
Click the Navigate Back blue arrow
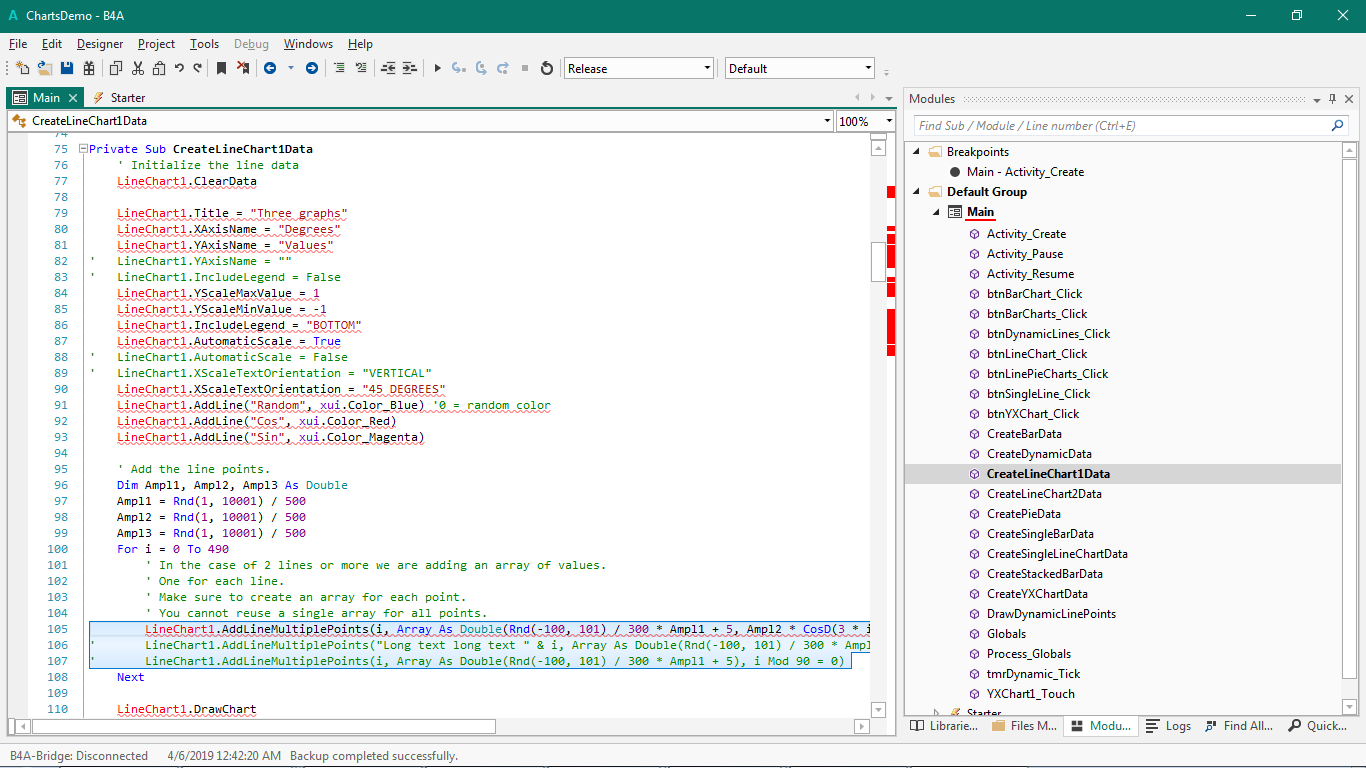coord(270,68)
